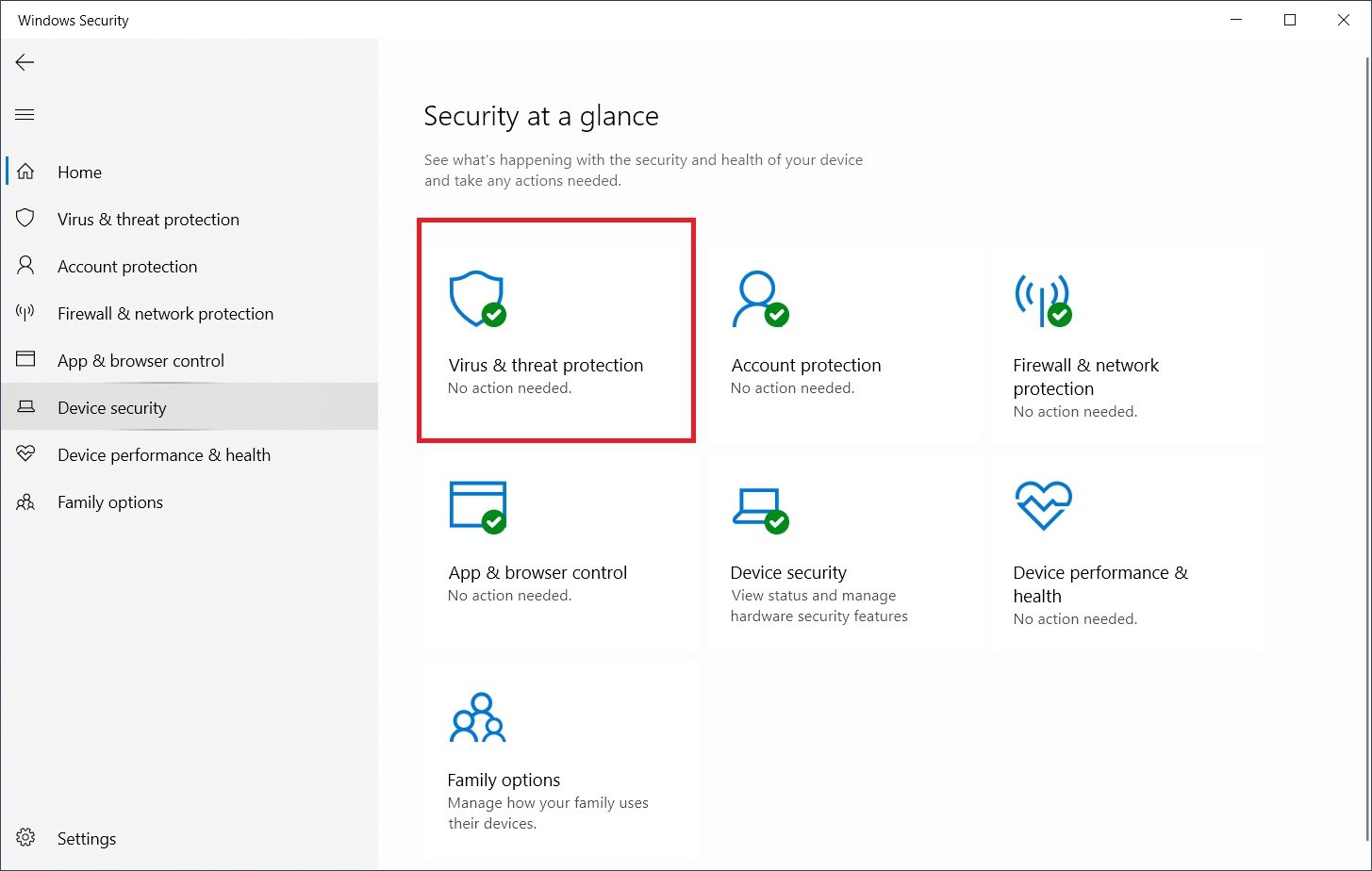Click 'No action needed.' under Virus & threat protection tile
This screenshot has height=871, width=1372.
pyautogui.click(x=509, y=388)
